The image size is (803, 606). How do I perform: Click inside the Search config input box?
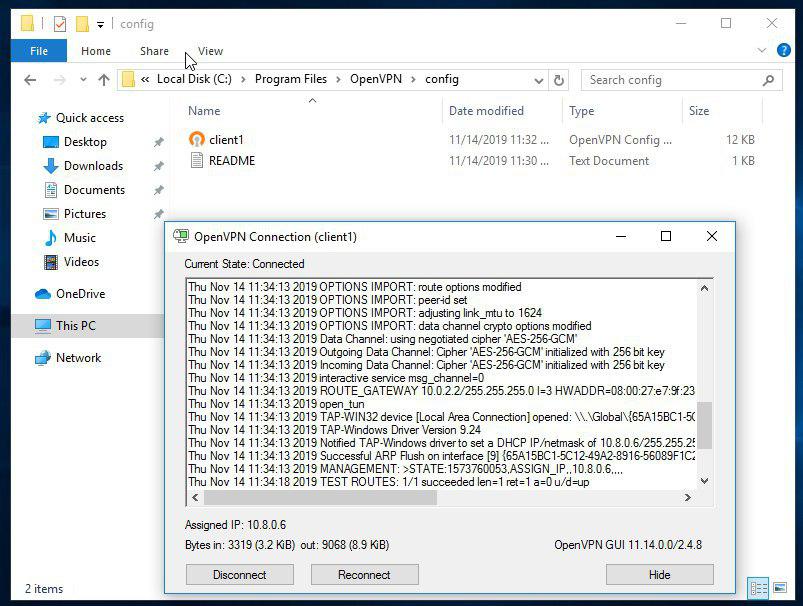pos(660,79)
